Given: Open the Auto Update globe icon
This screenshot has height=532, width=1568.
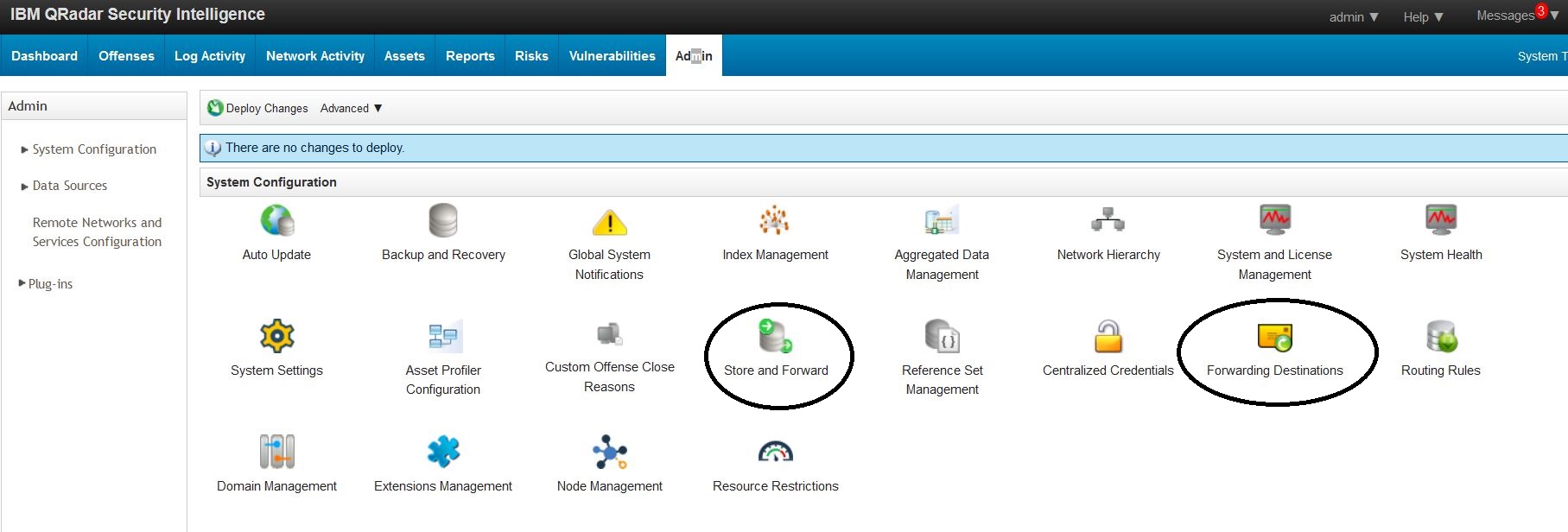Looking at the screenshot, I should tap(276, 221).
